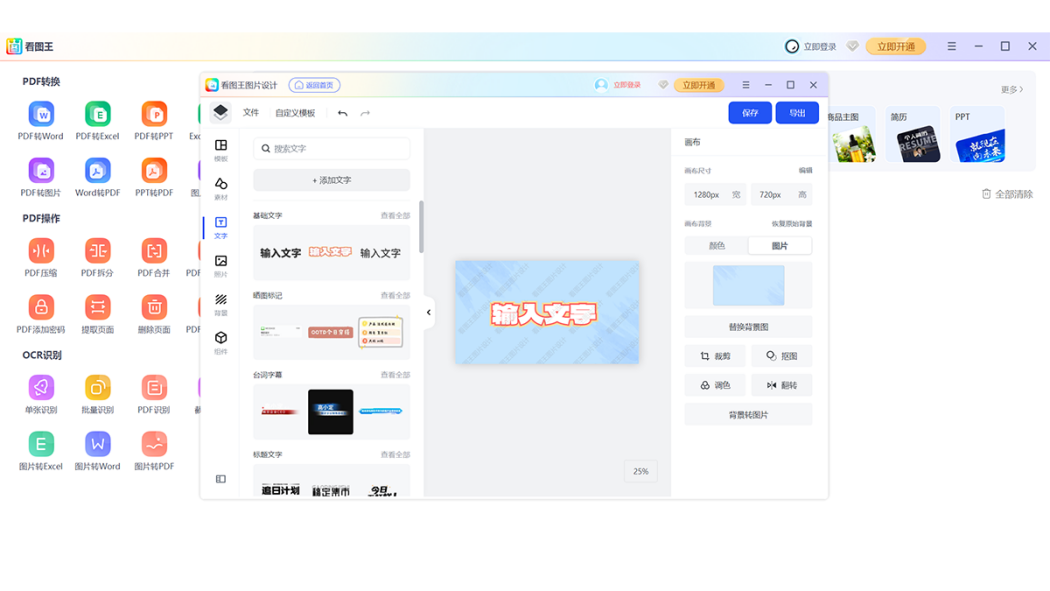Image resolution: width=1050 pixels, height=591 pixels.
Task: Click the blue background image preview
Action: tap(748, 285)
